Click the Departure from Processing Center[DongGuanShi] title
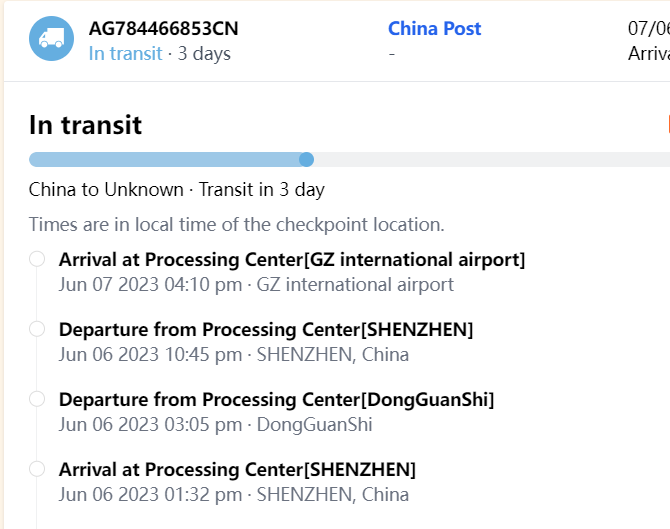 pos(276,400)
